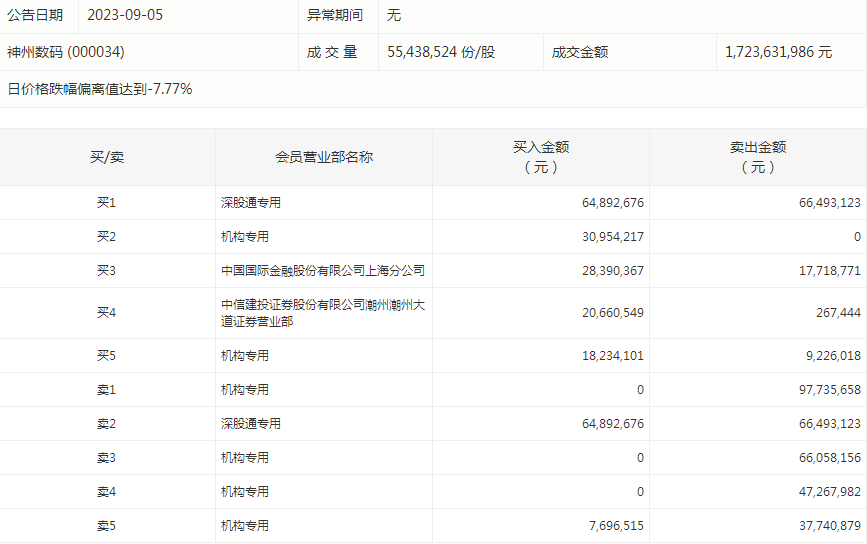Select 64,892,676 in the 买1 row
Viewport: 867px width, 544px height.
(x=613, y=203)
